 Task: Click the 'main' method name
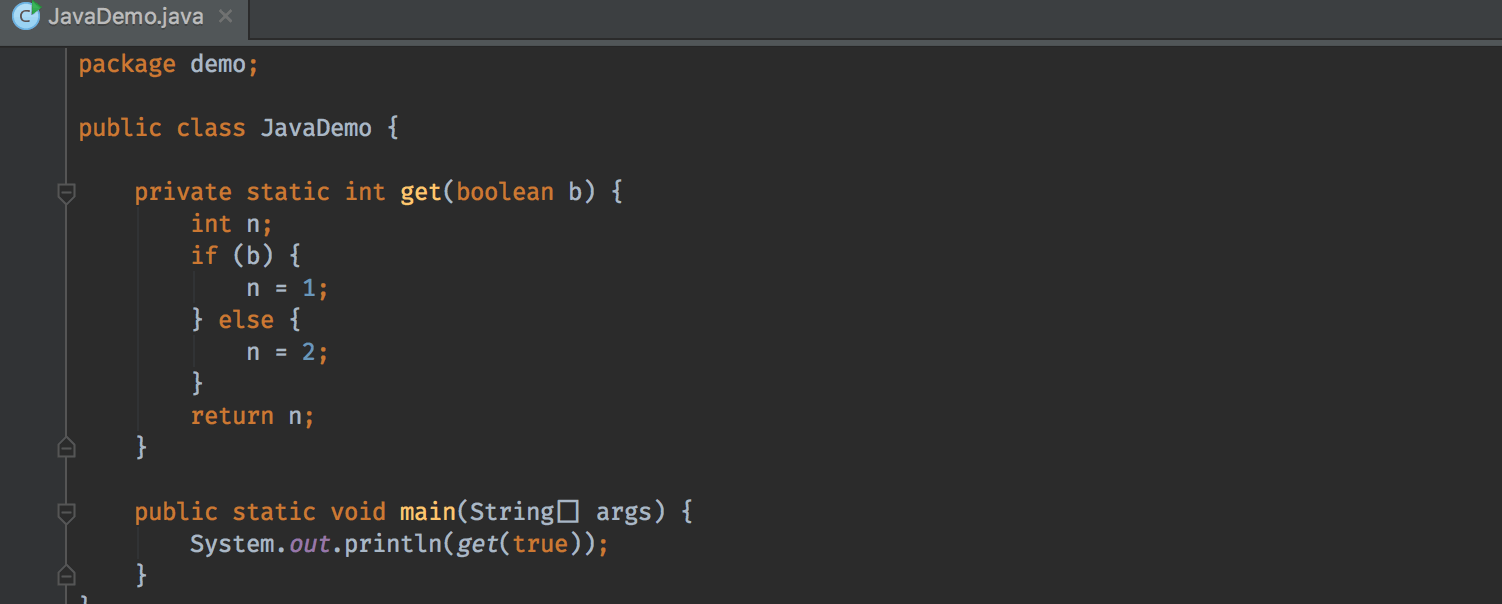428,512
